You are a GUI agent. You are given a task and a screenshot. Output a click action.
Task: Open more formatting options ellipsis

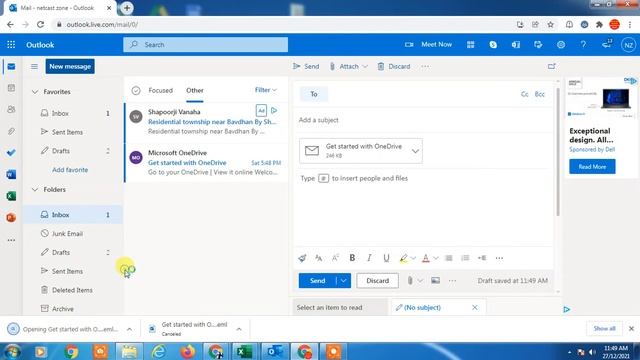[499, 258]
